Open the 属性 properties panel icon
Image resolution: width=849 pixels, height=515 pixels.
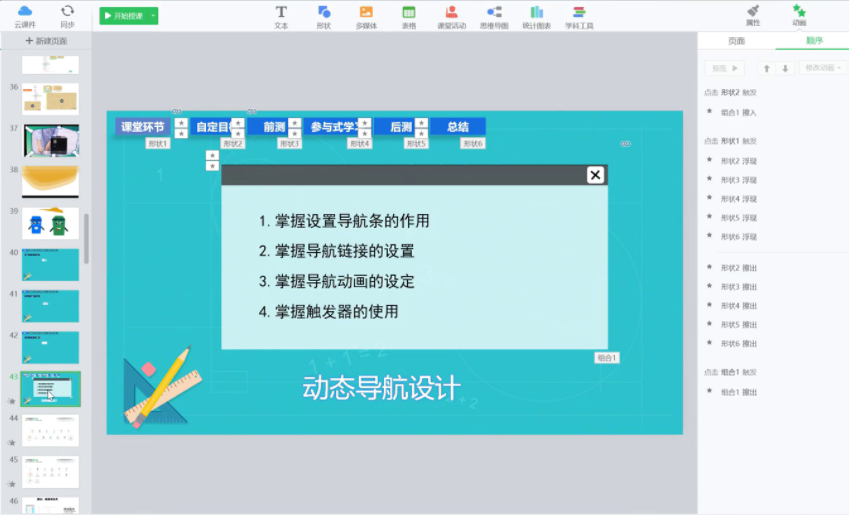coord(753,15)
